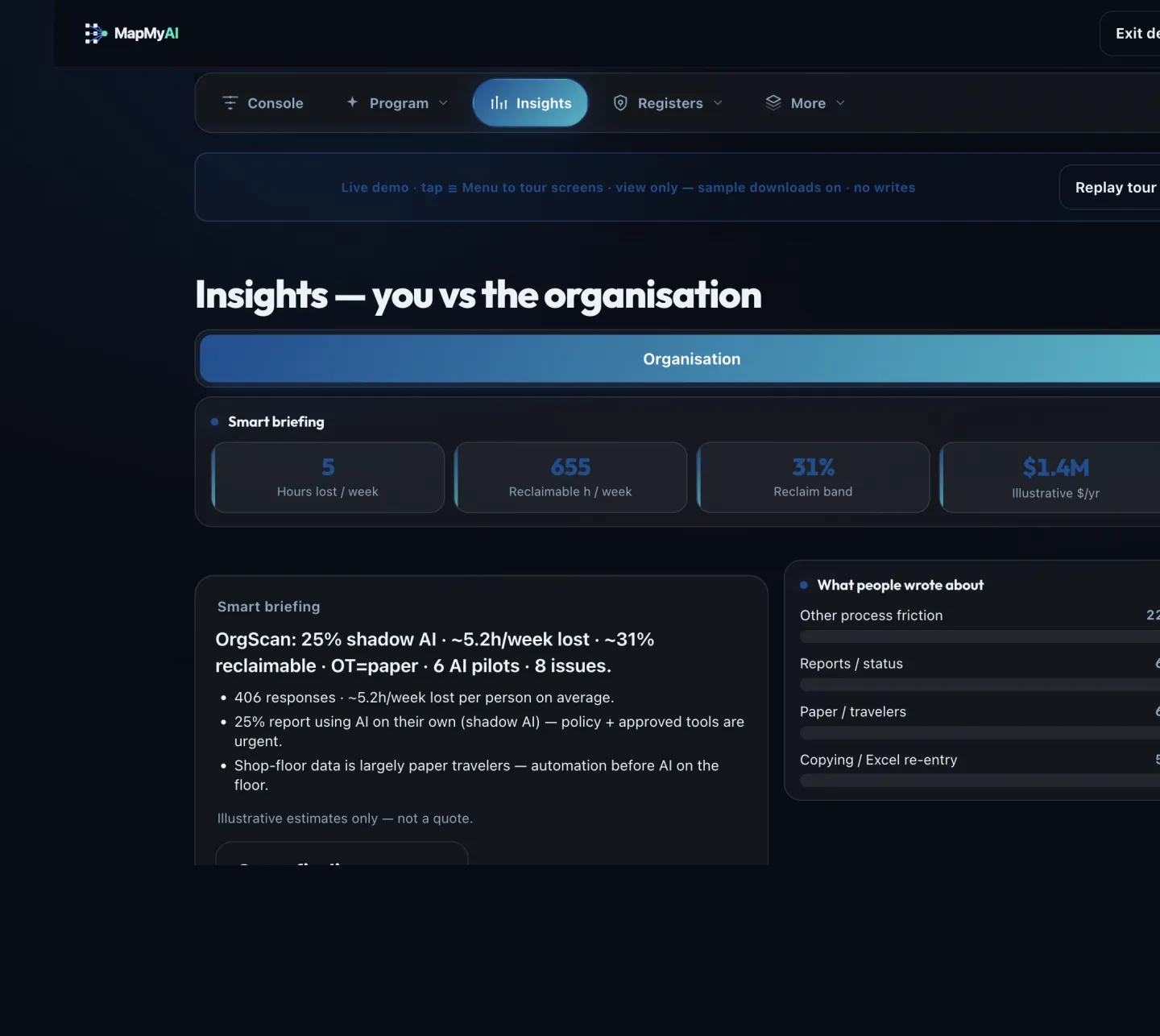Click the Hours lost / week card

click(328, 478)
